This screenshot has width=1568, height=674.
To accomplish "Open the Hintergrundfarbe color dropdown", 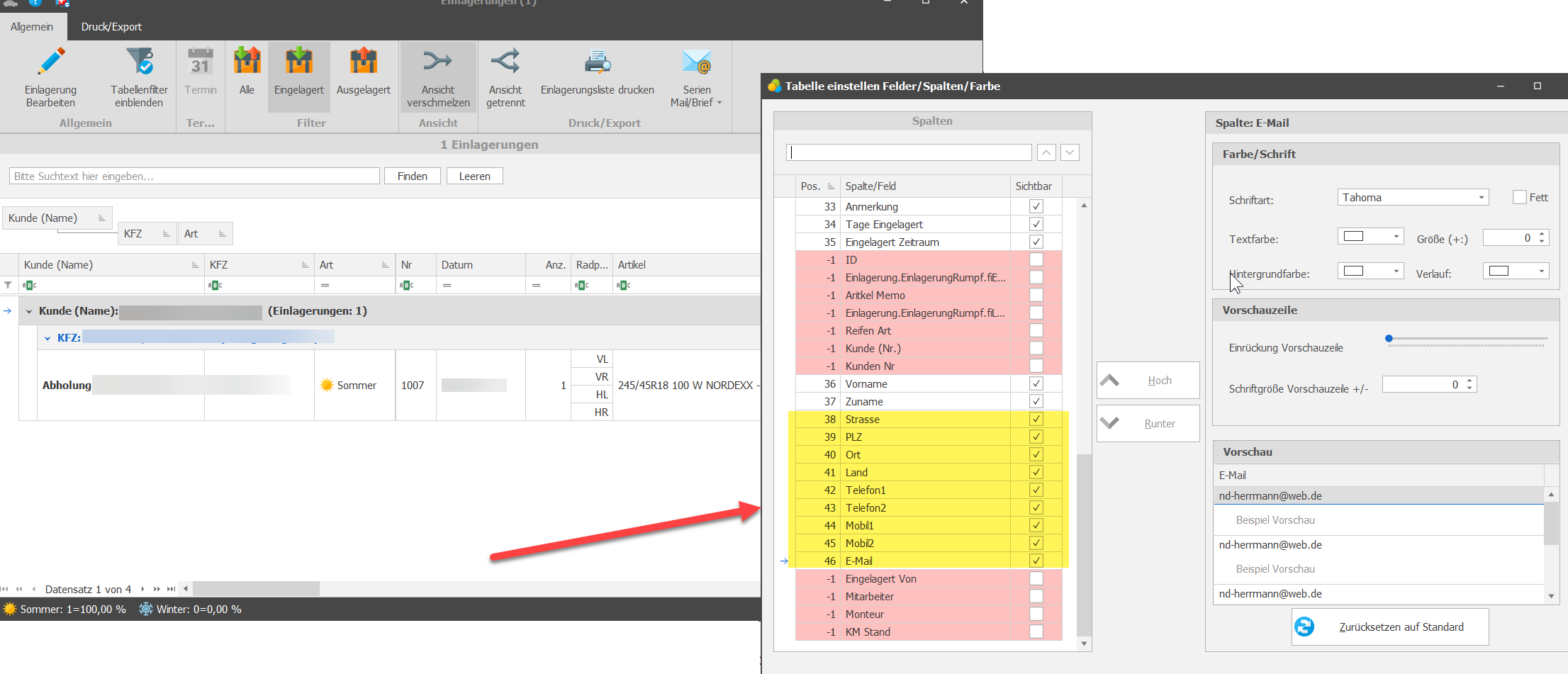I will (x=1396, y=271).
